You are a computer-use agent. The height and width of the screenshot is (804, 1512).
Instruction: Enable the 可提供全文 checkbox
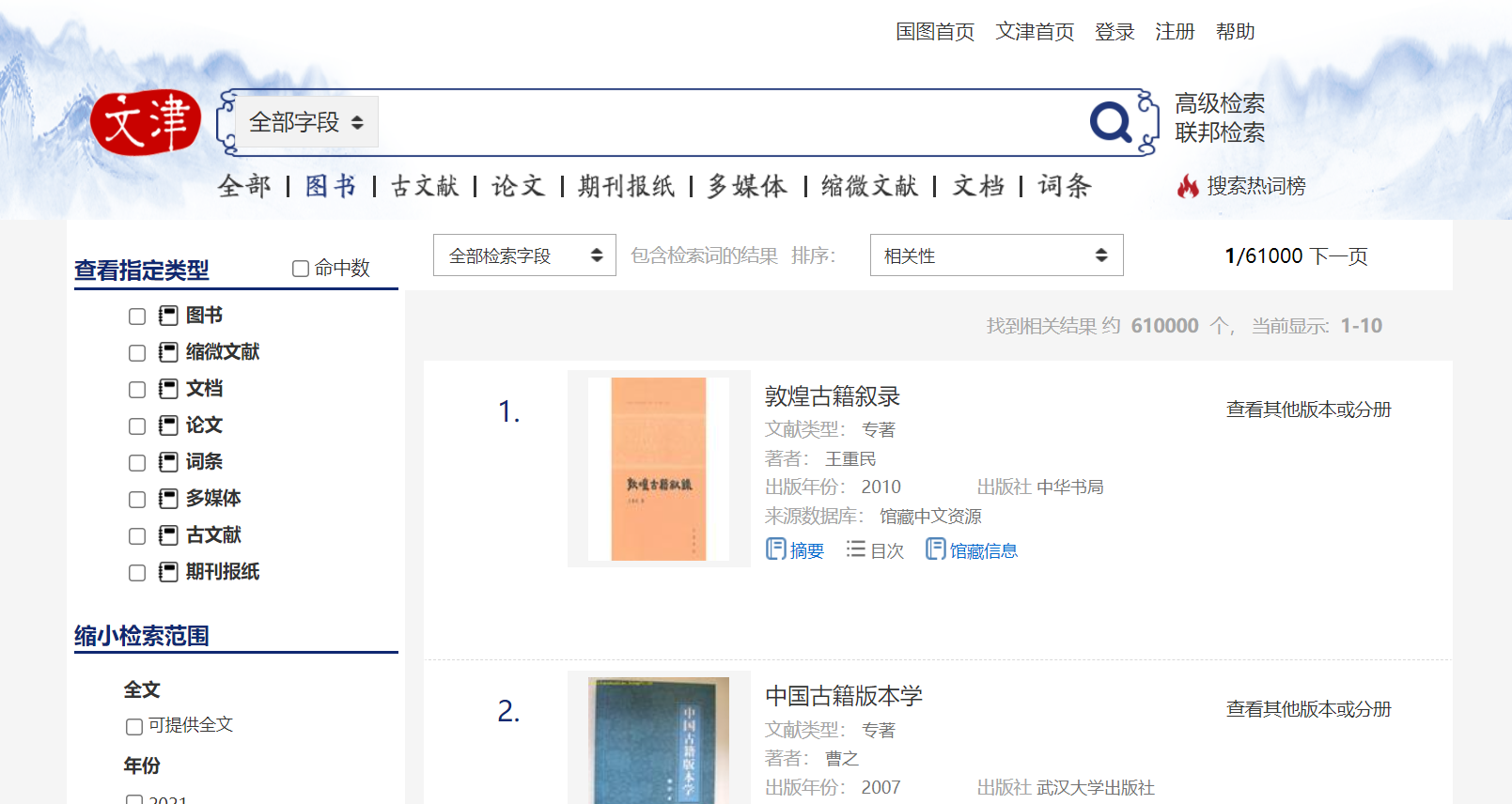pos(134,726)
